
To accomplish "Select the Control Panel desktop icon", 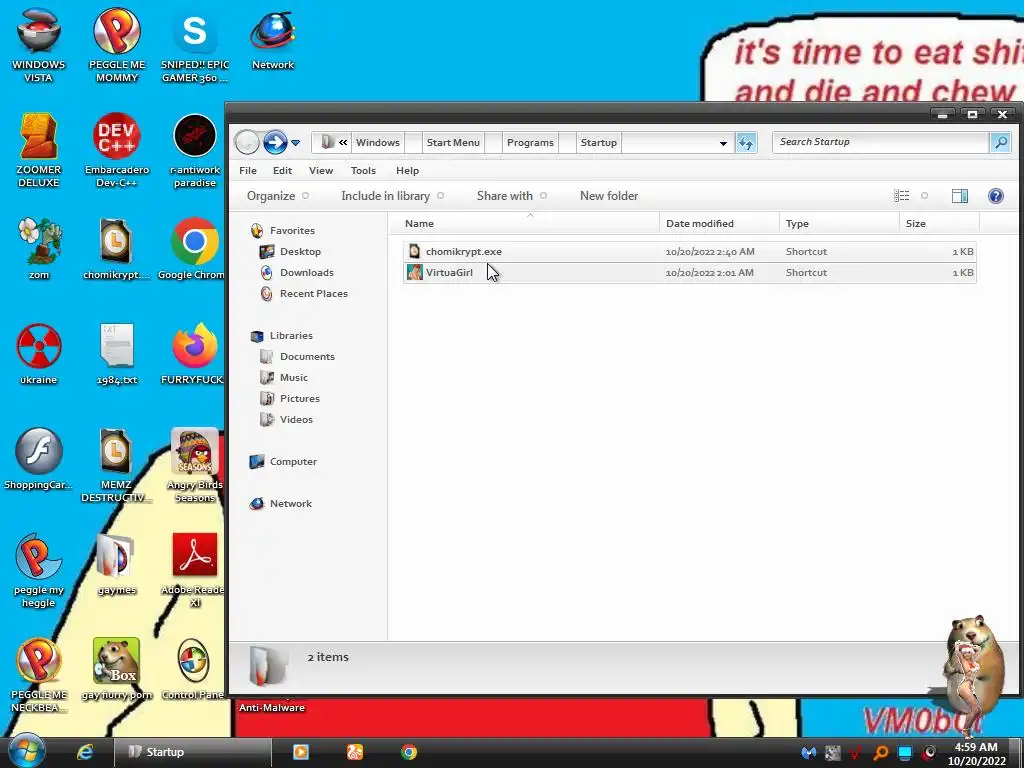I will pyautogui.click(x=193, y=669).
